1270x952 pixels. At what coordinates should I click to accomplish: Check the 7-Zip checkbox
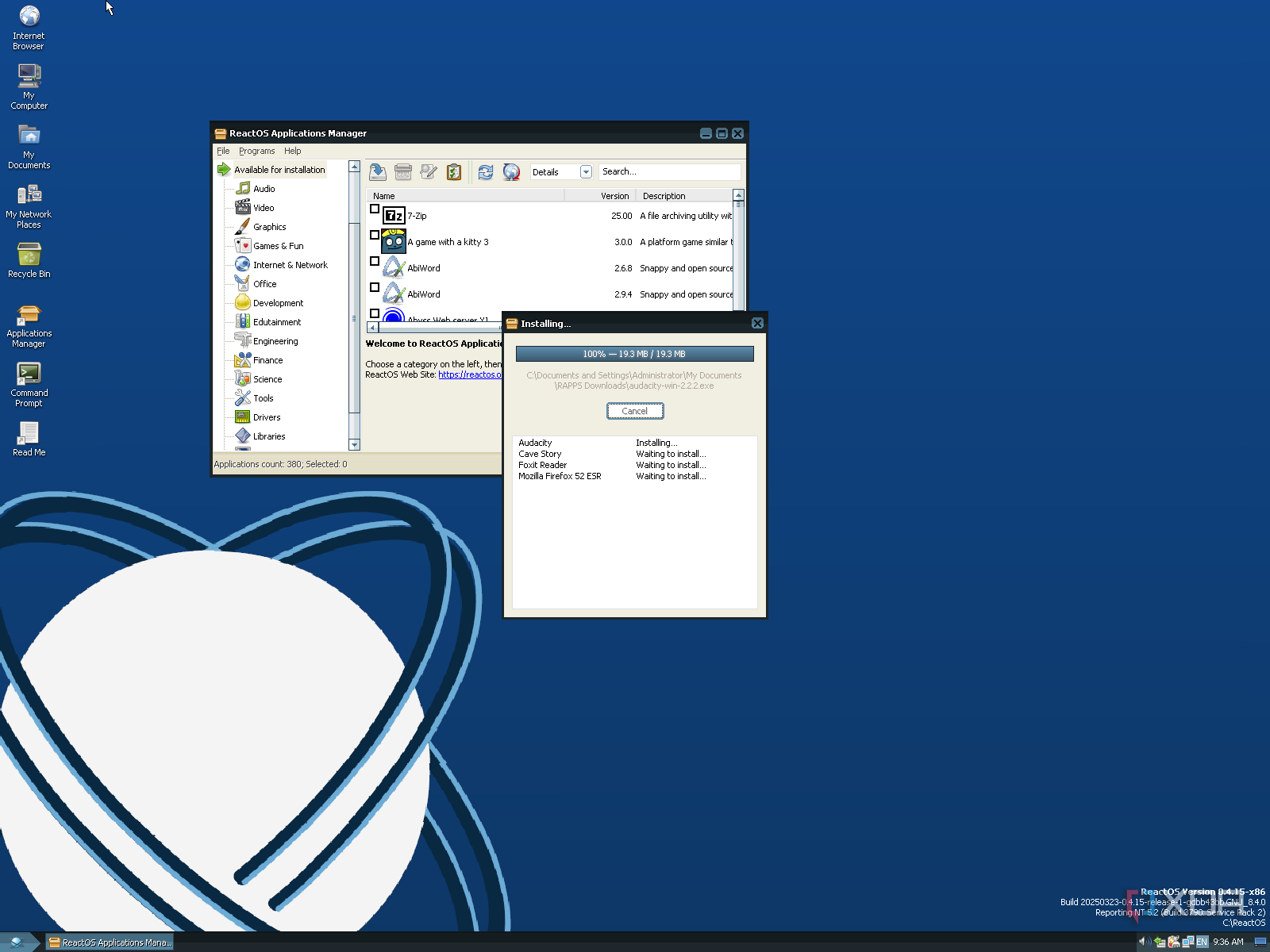pyautogui.click(x=375, y=209)
